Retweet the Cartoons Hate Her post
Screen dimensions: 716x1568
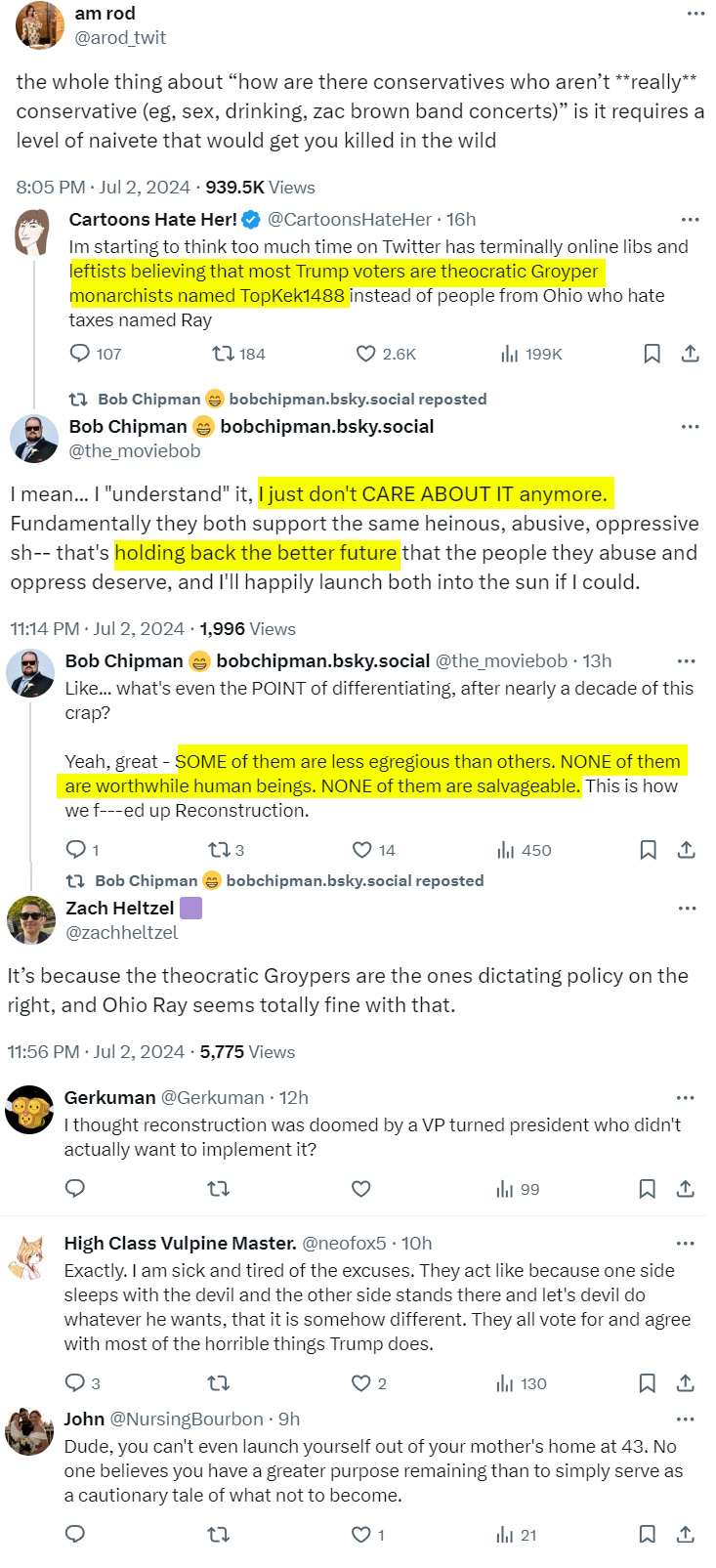coord(224,354)
